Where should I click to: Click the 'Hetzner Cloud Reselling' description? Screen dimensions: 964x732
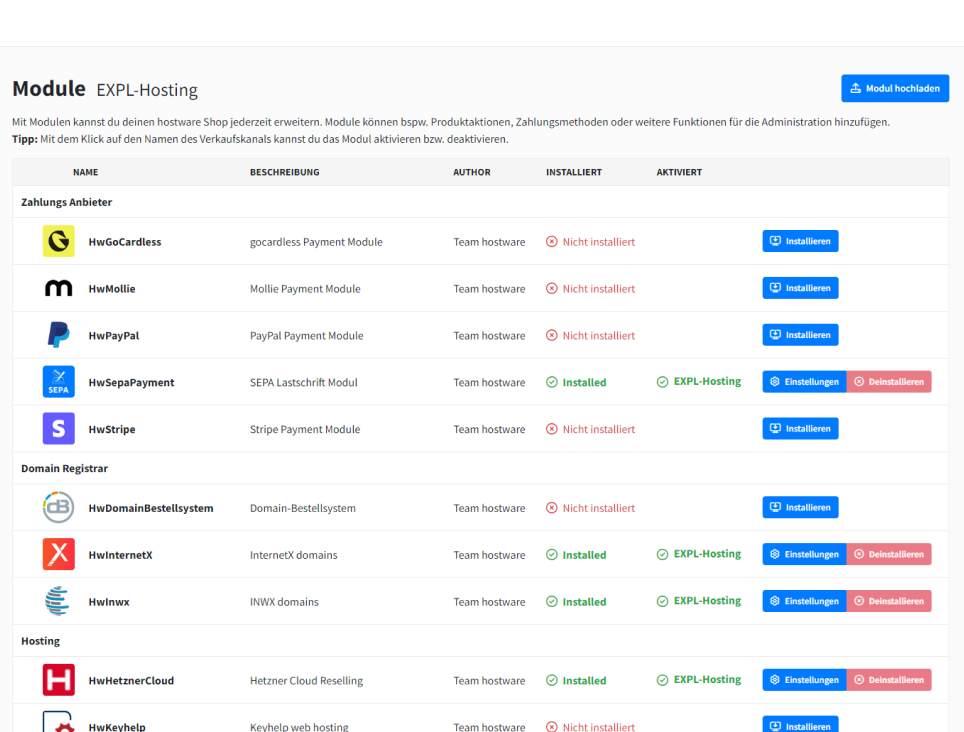(x=306, y=680)
